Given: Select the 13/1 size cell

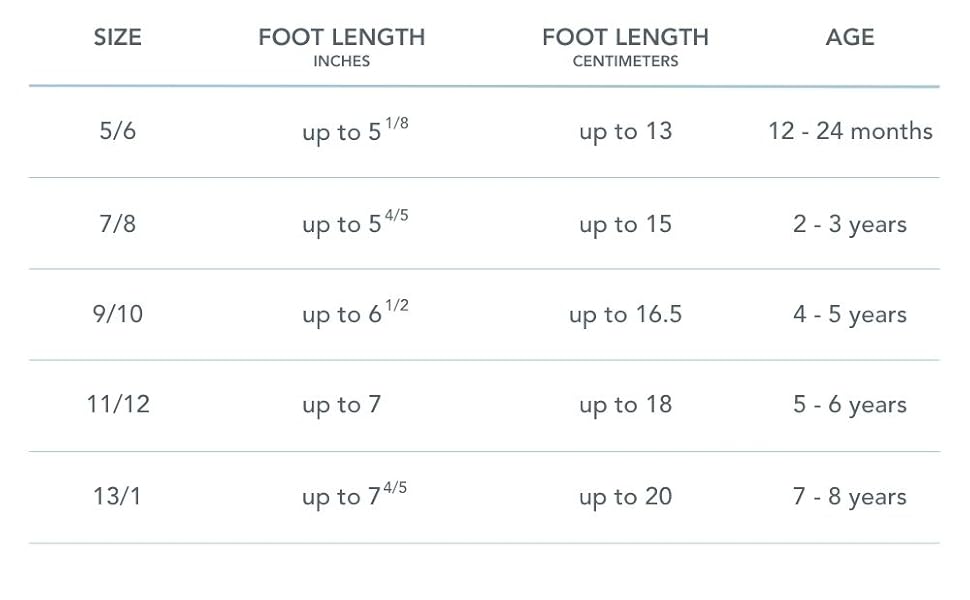Looking at the screenshot, I should click(117, 497).
